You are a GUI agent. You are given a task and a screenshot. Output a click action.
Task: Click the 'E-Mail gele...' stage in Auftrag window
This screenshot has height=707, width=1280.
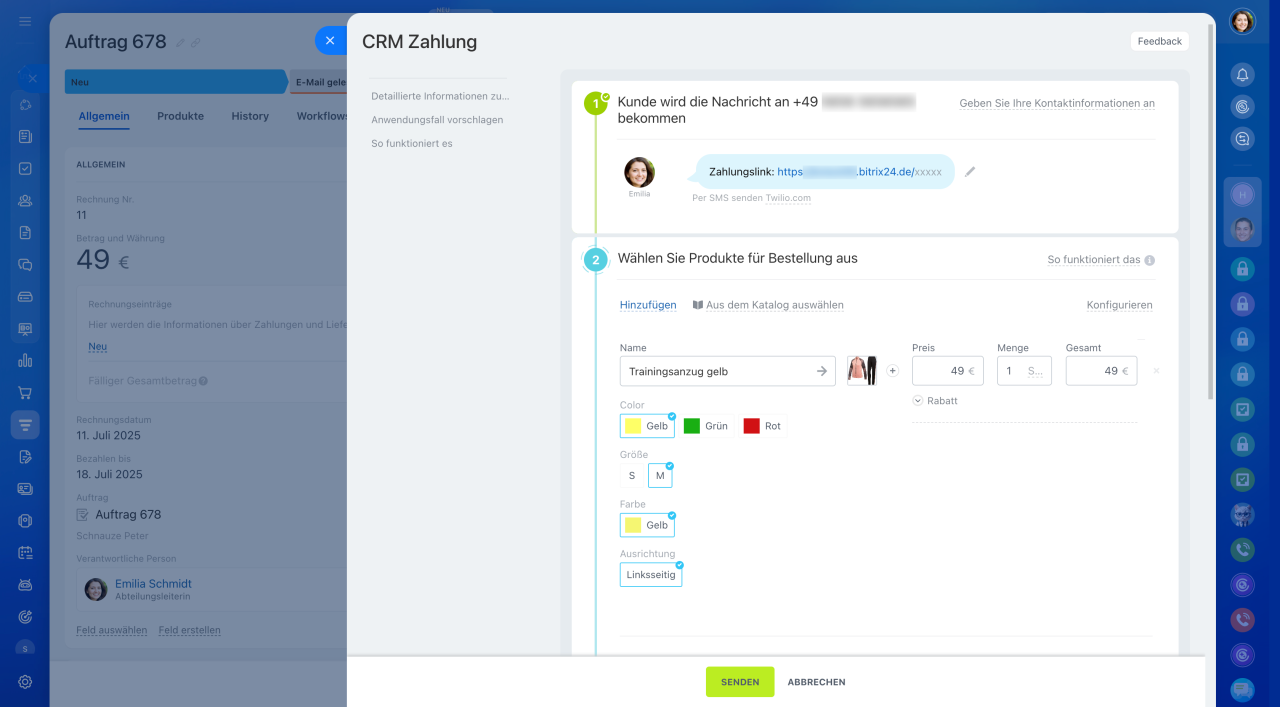click(320, 82)
